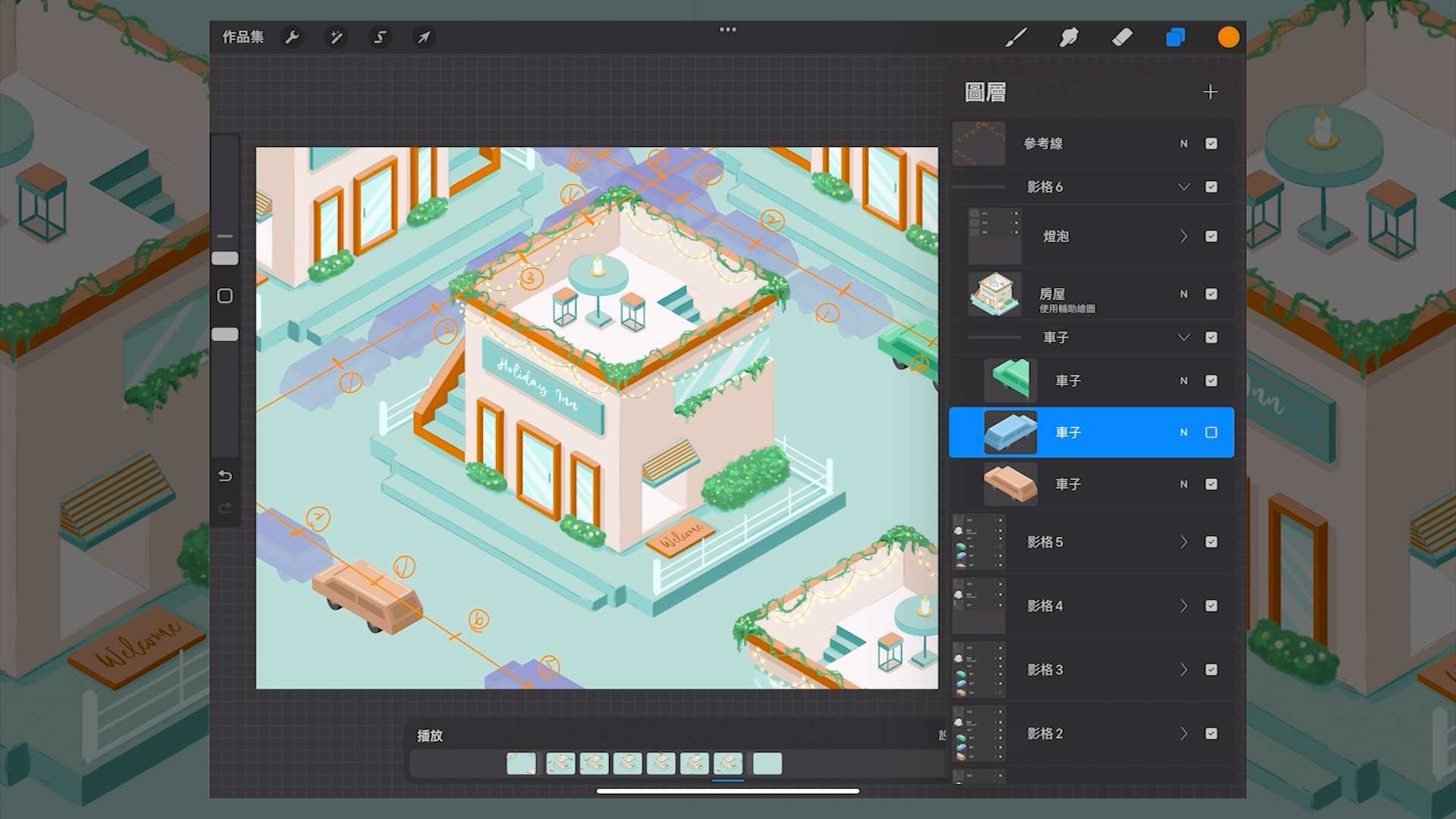Select the 燈泡 group thumbnail
This screenshot has height=819, width=1456.
click(995, 237)
